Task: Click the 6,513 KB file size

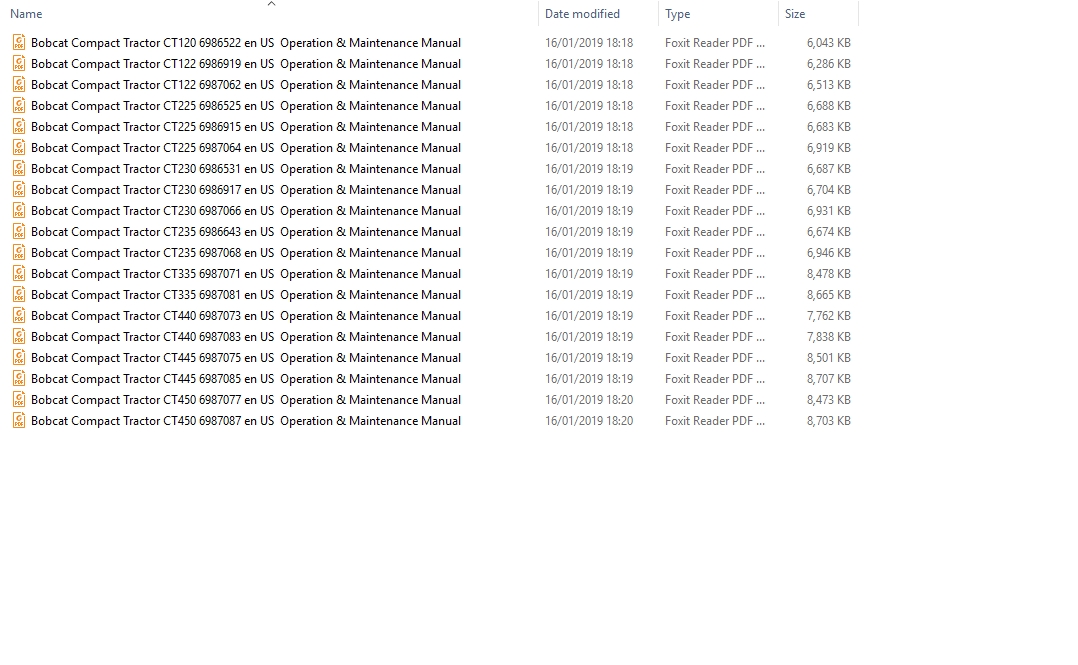Action: pos(828,85)
